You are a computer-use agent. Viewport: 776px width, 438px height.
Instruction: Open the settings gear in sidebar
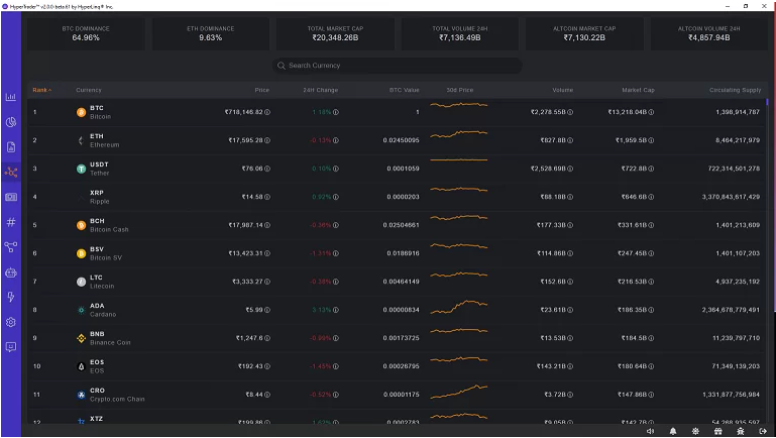coord(11,322)
